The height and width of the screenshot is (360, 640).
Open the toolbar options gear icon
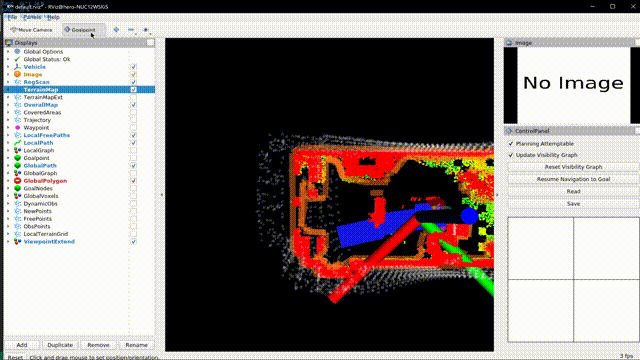145,30
